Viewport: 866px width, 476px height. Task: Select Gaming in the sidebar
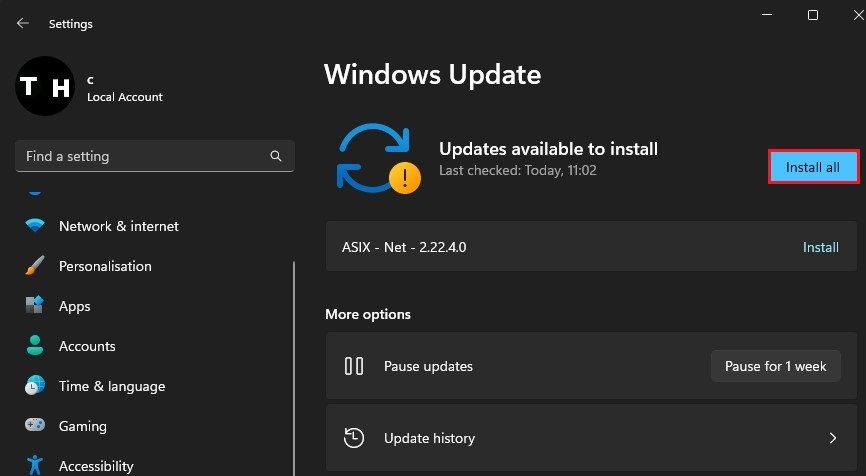click(83, 426)
